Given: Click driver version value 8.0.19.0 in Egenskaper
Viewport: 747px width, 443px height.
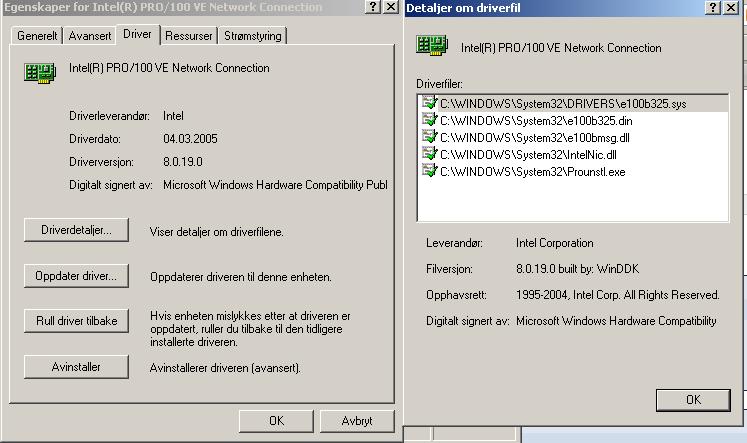Looking at the screenshot, I should coord(182,162).
